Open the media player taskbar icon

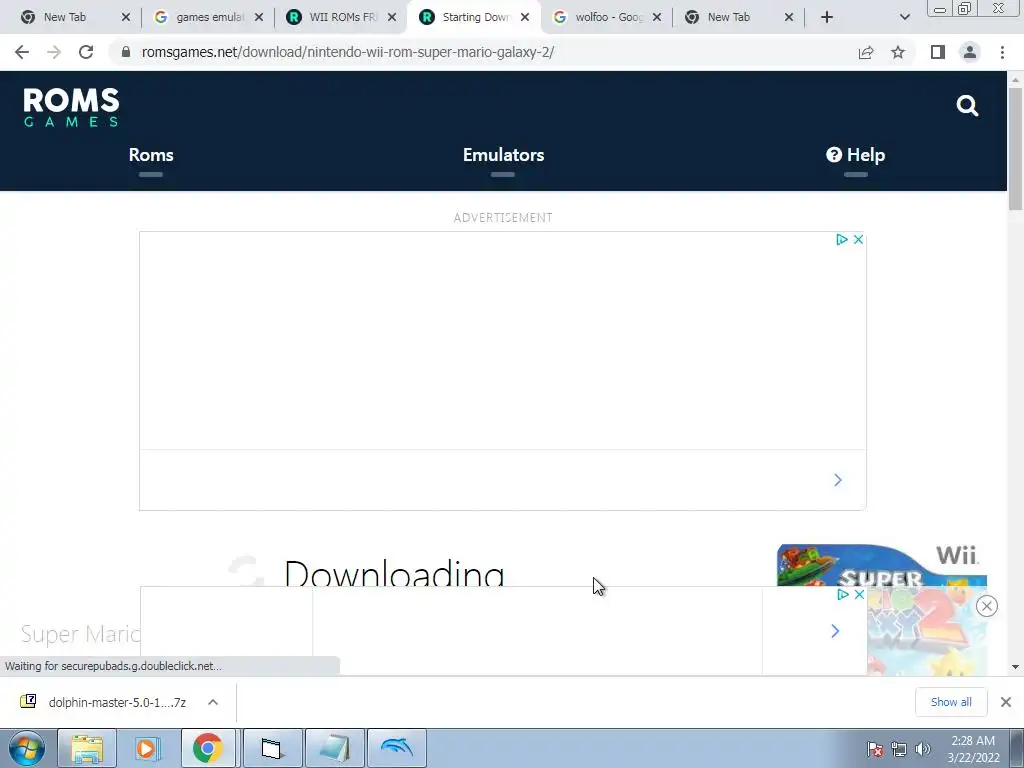point(148,748)
